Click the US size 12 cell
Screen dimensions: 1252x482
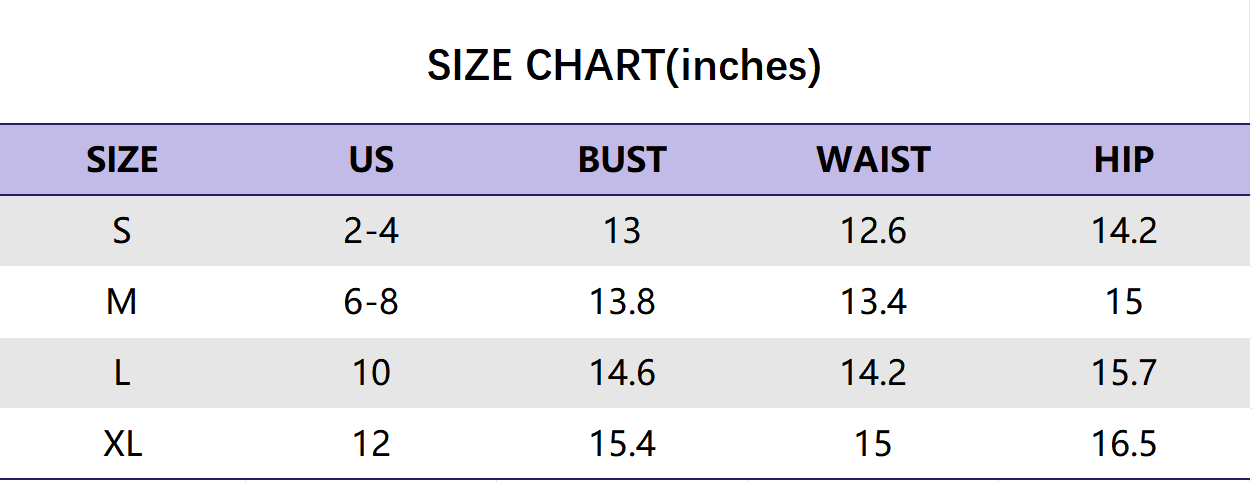pos(371,443)
